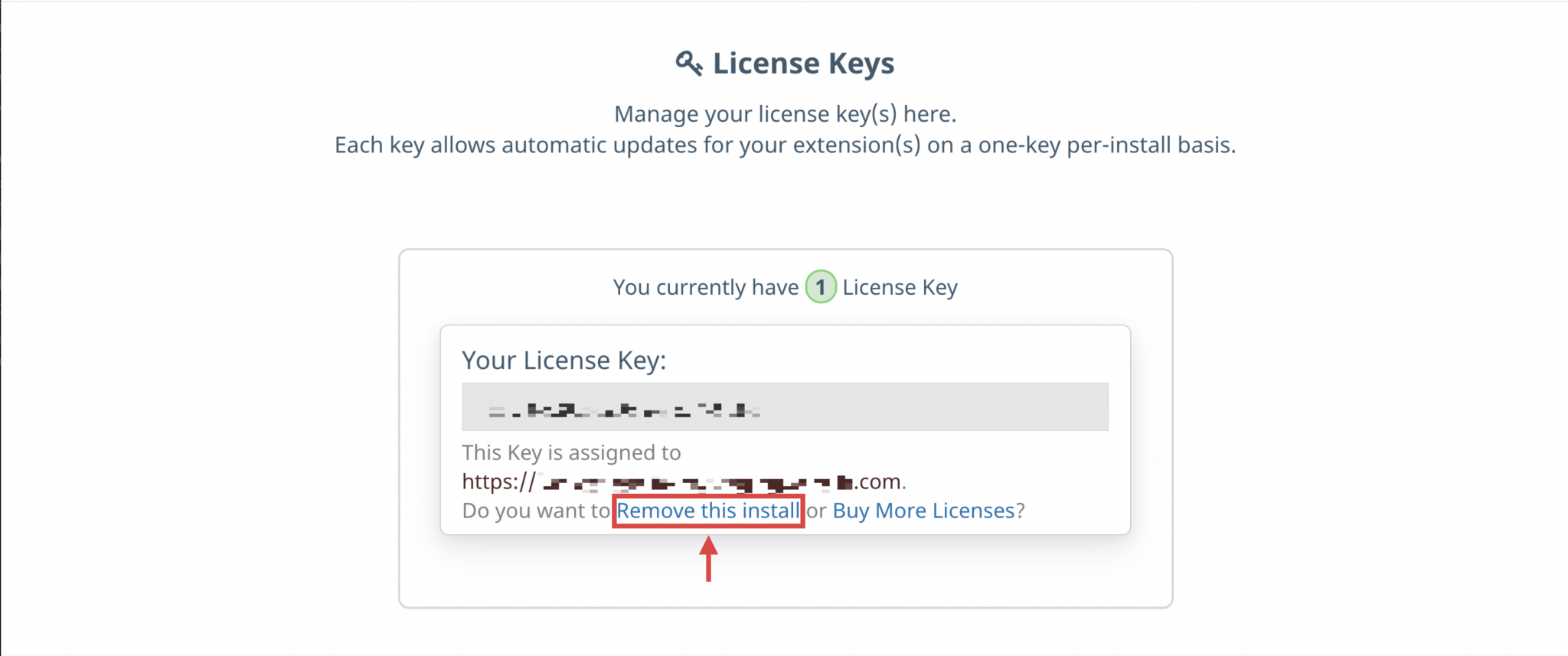Click the manage your license key description text
This screenshot has height=656, width=1568.
tap(784, 113)
